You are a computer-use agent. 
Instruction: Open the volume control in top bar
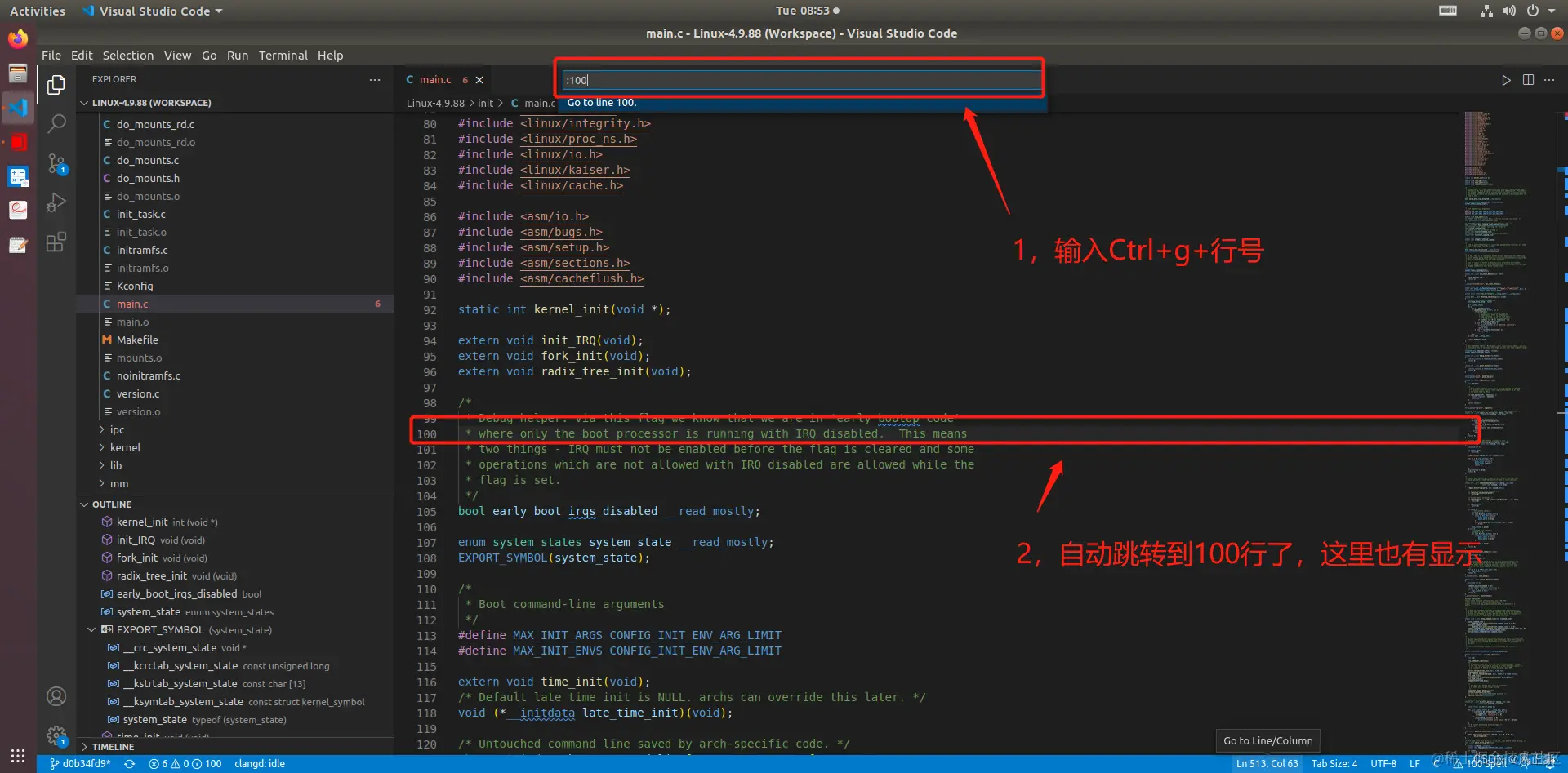tap(1509, 11)
